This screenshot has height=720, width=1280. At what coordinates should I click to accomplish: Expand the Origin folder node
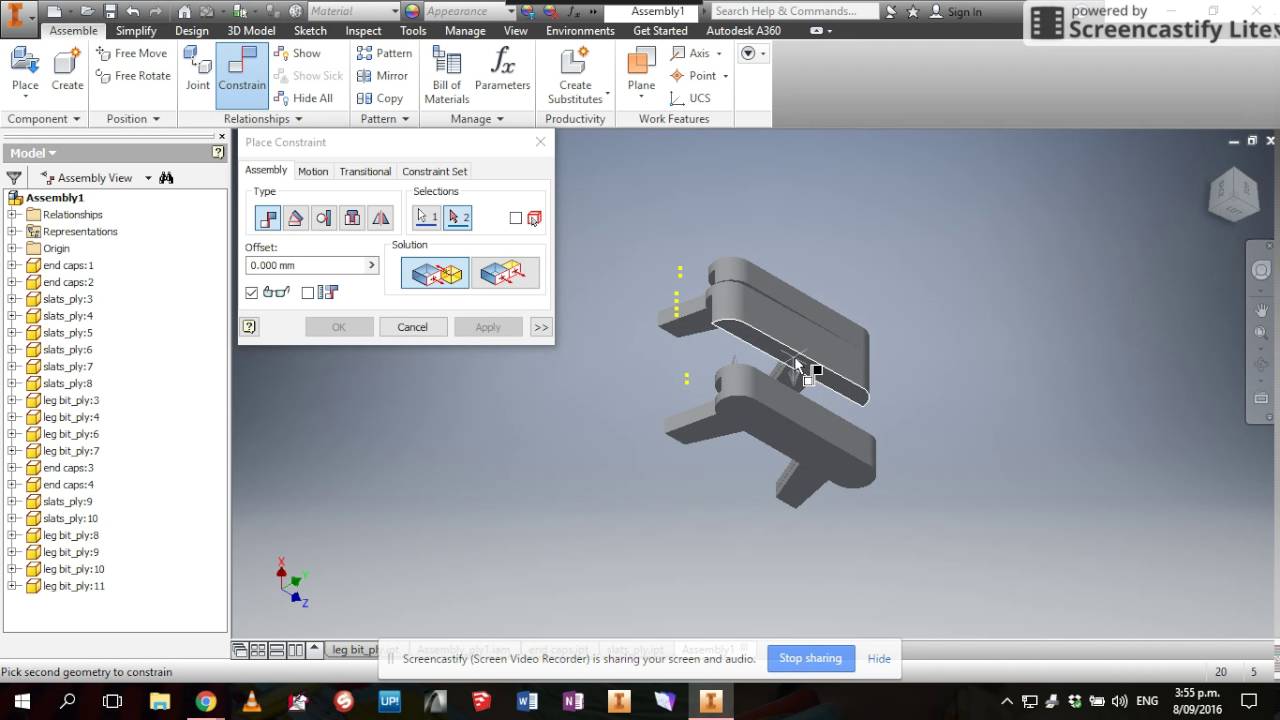[12, 248]
